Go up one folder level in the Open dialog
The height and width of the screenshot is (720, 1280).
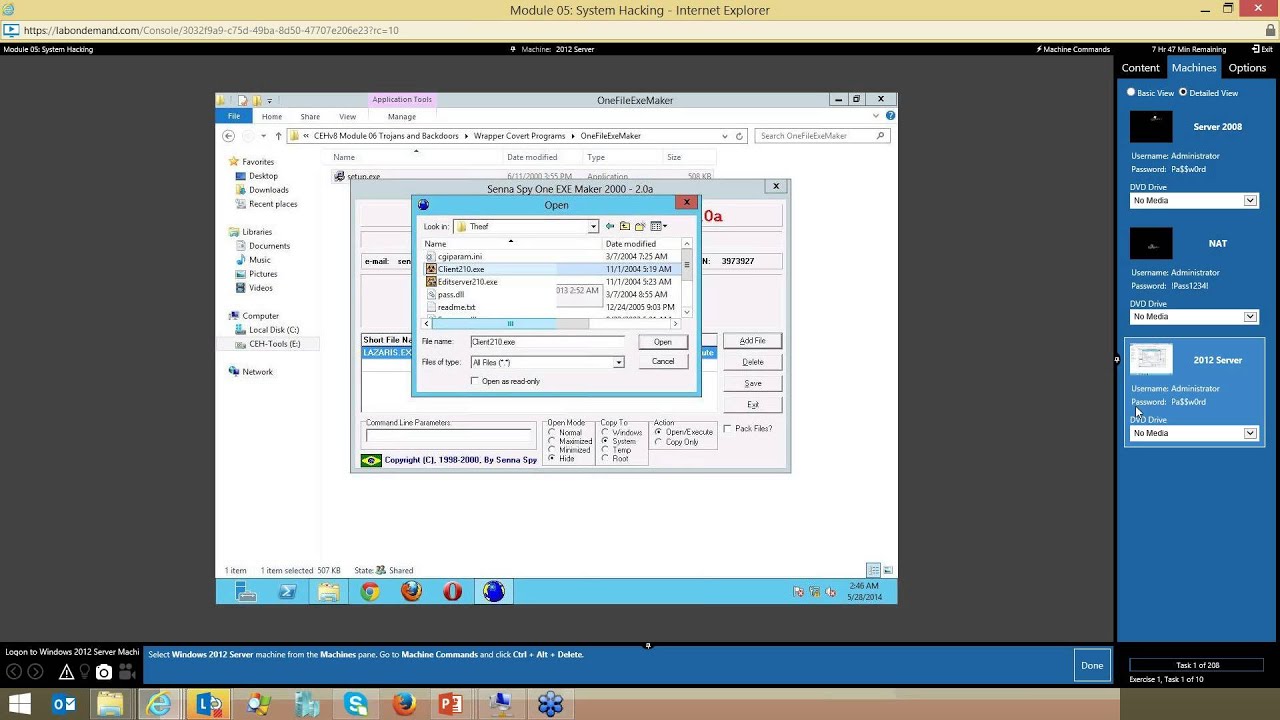coord(625,226)
